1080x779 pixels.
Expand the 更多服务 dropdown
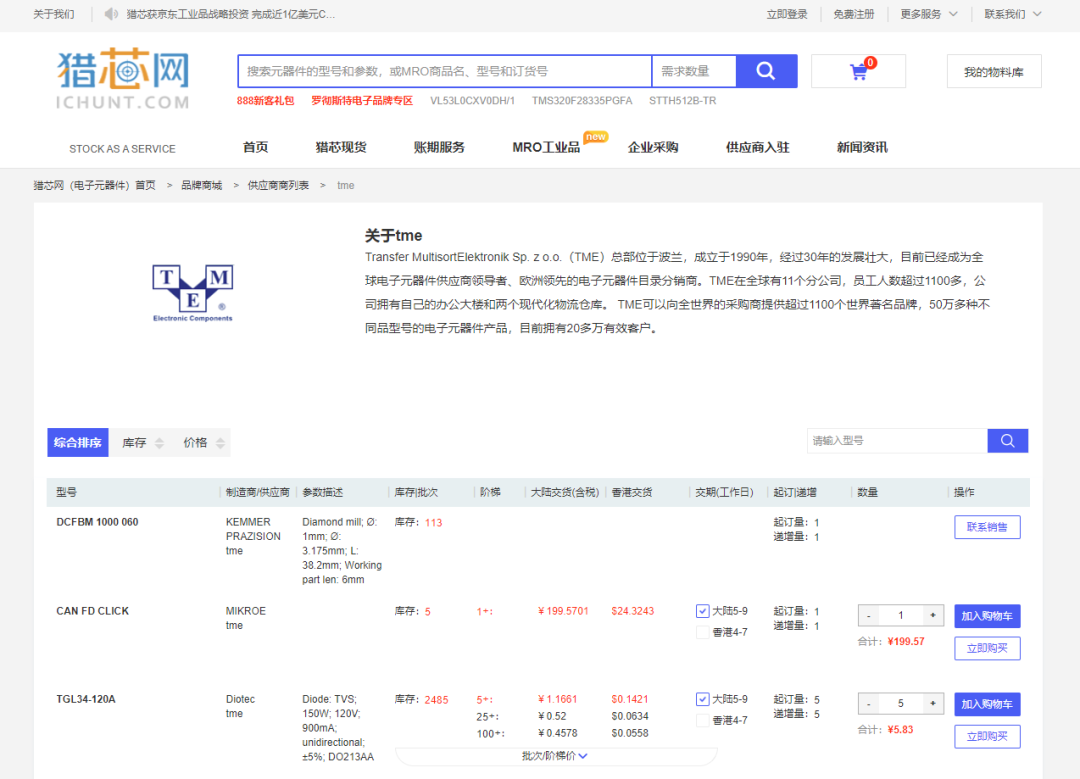tap(929, 14)
